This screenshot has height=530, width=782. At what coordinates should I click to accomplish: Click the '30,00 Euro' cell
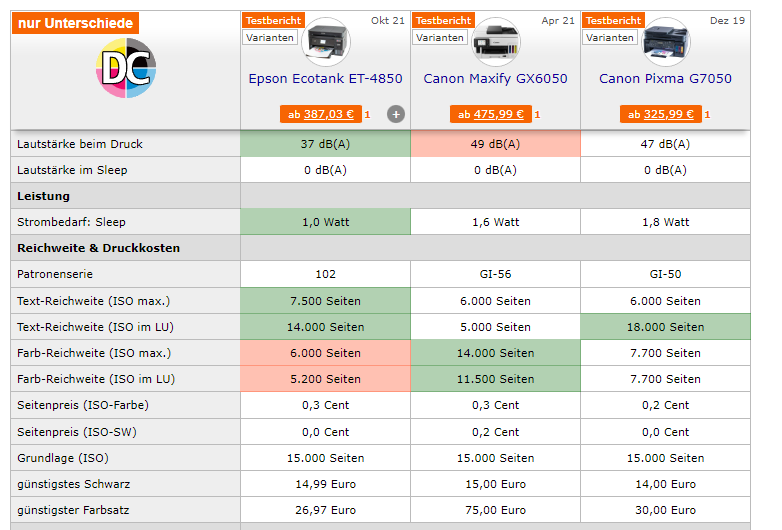pos(666,510)
